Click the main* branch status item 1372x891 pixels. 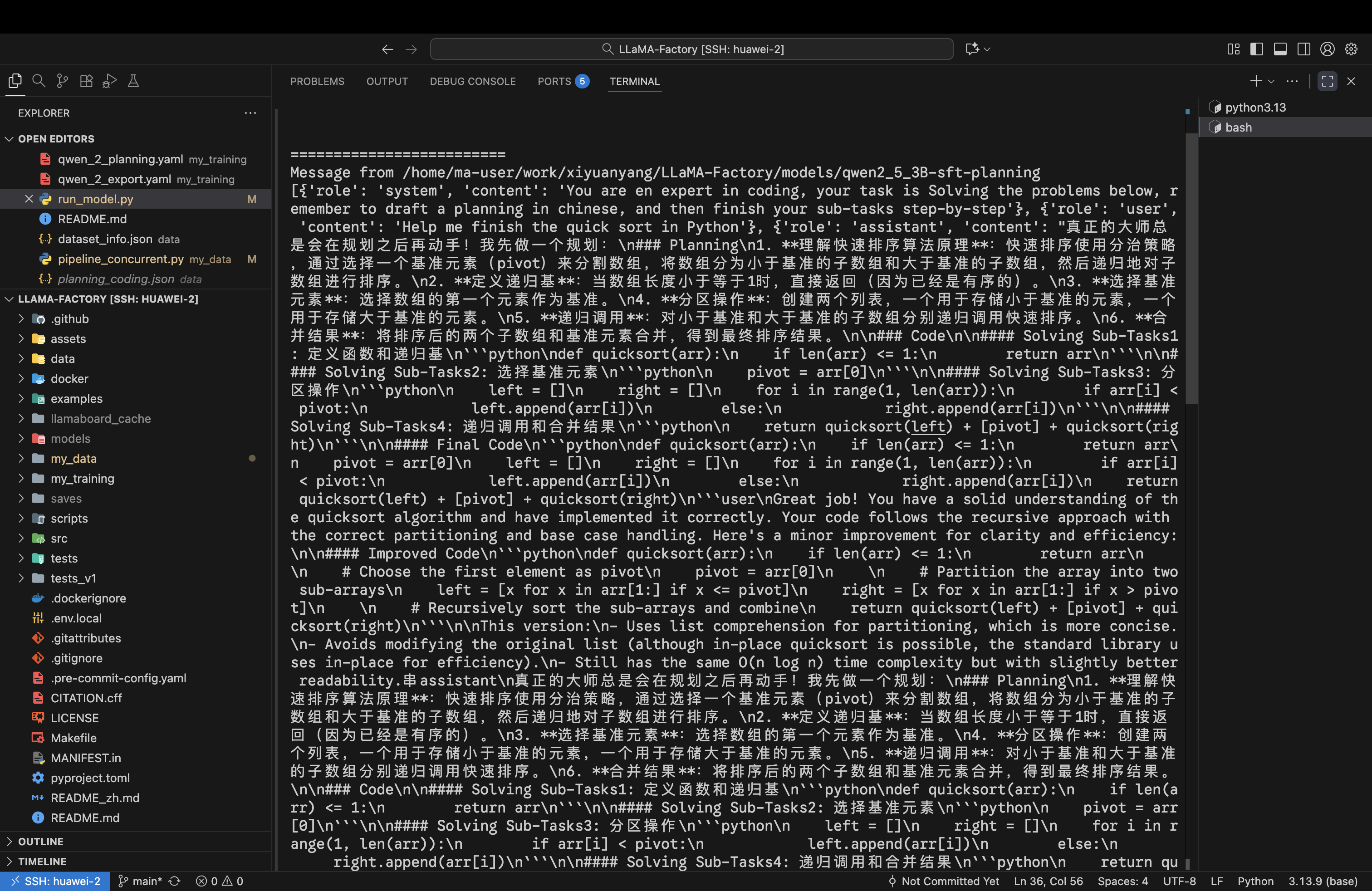141,881
